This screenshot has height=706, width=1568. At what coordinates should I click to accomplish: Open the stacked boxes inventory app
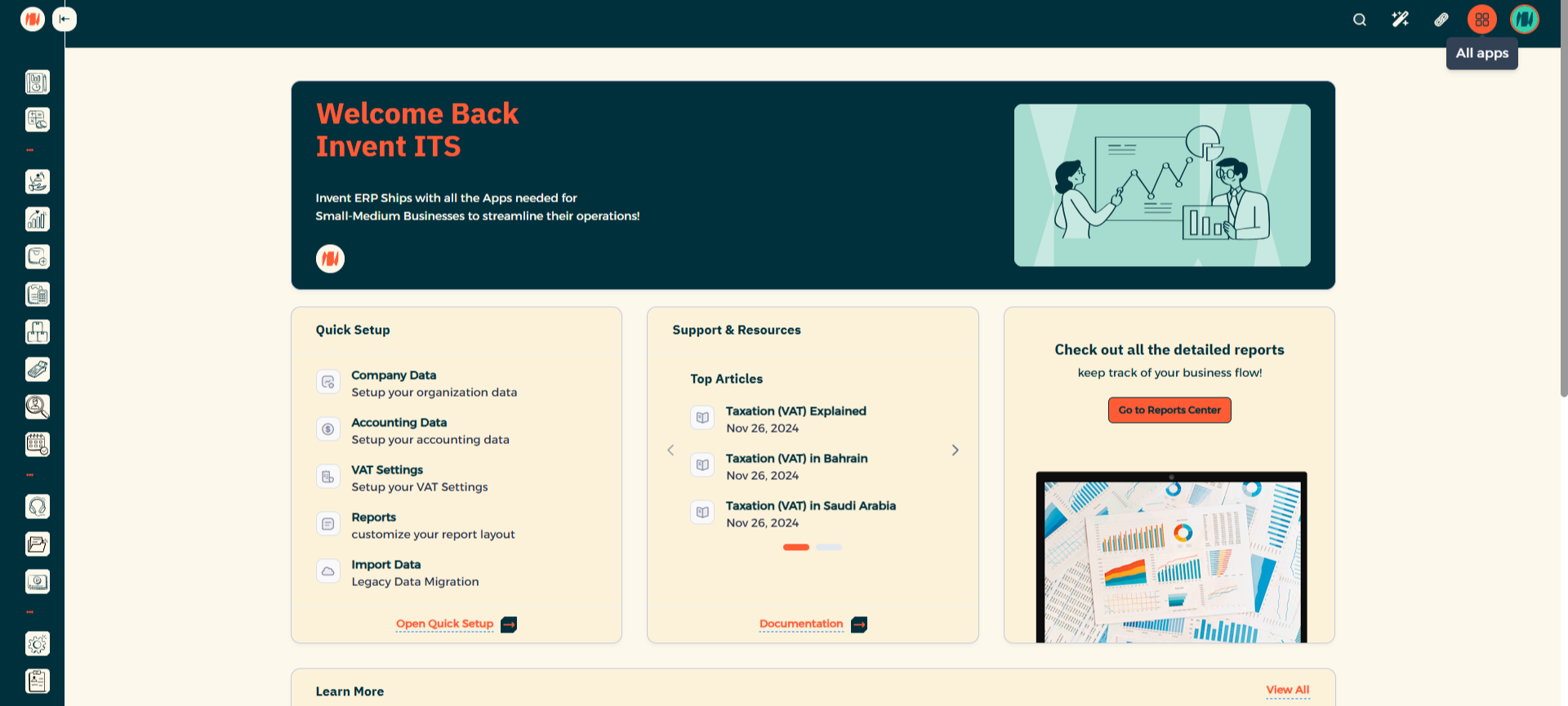[x=38, y=331]
